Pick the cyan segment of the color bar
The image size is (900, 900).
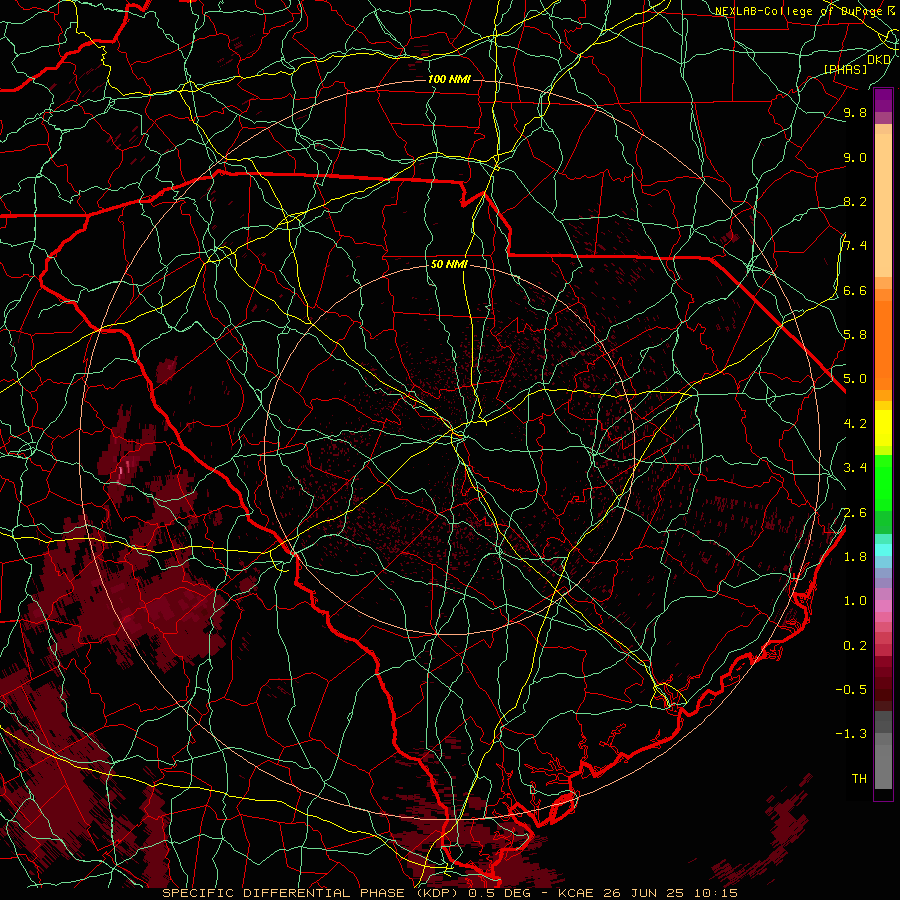[883, 550]
